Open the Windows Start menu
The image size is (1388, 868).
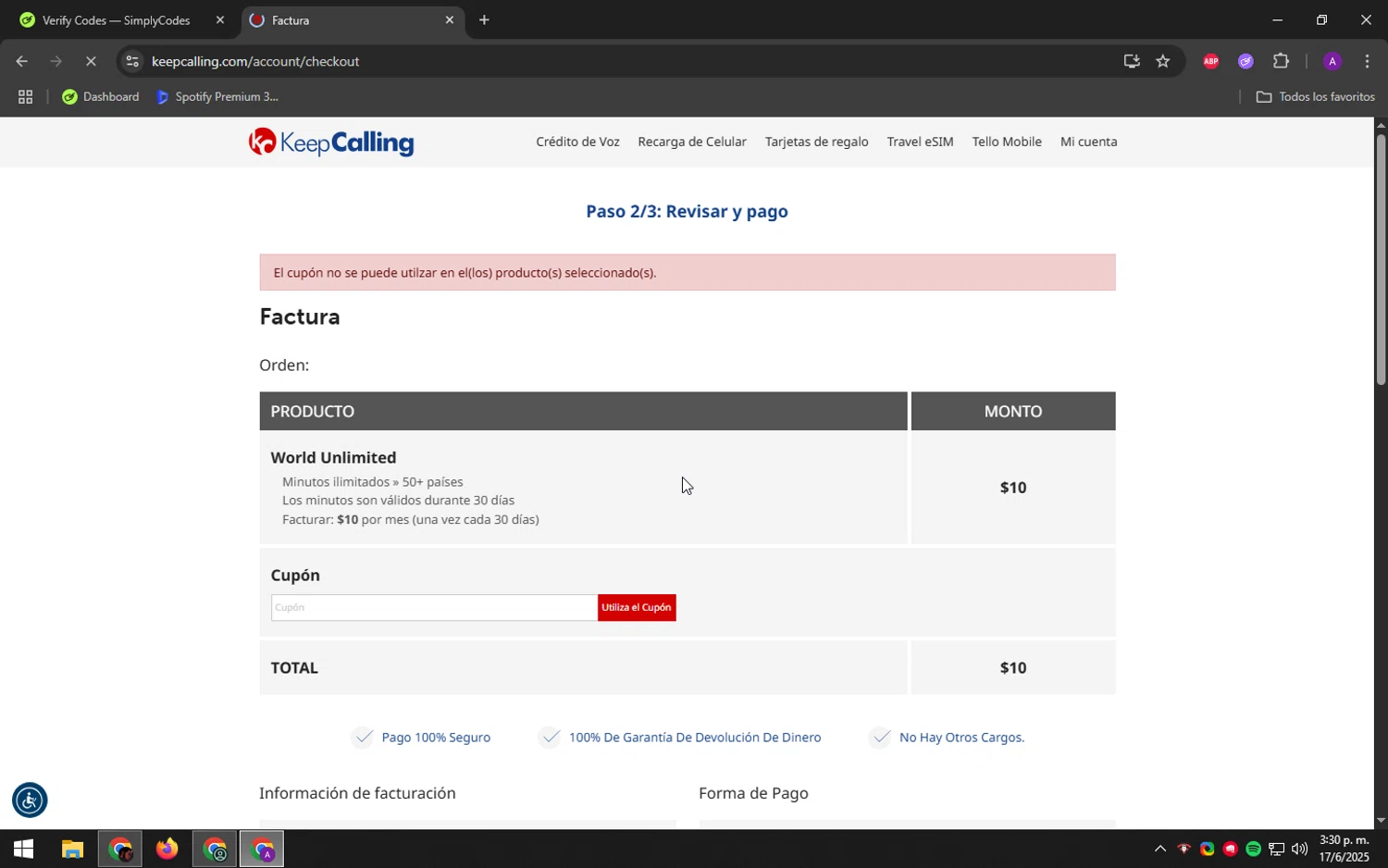(22, 849)
